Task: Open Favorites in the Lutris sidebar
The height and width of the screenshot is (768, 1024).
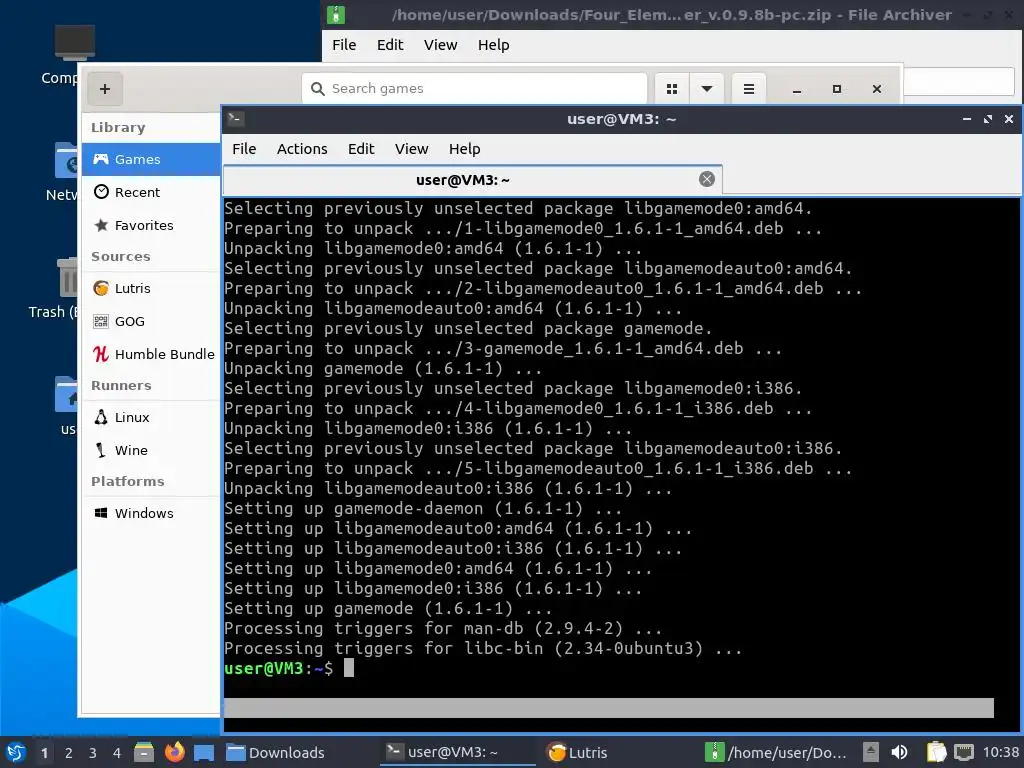Action: point(151,225)
